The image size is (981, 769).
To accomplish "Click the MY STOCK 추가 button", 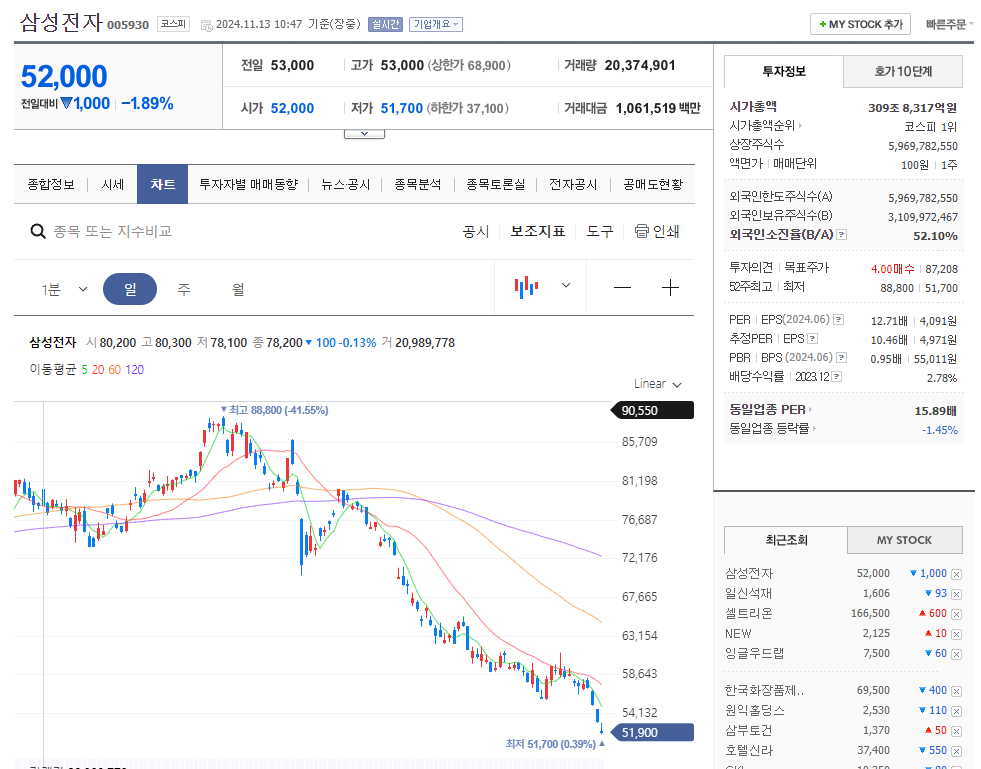I will [x=860, y=24].
